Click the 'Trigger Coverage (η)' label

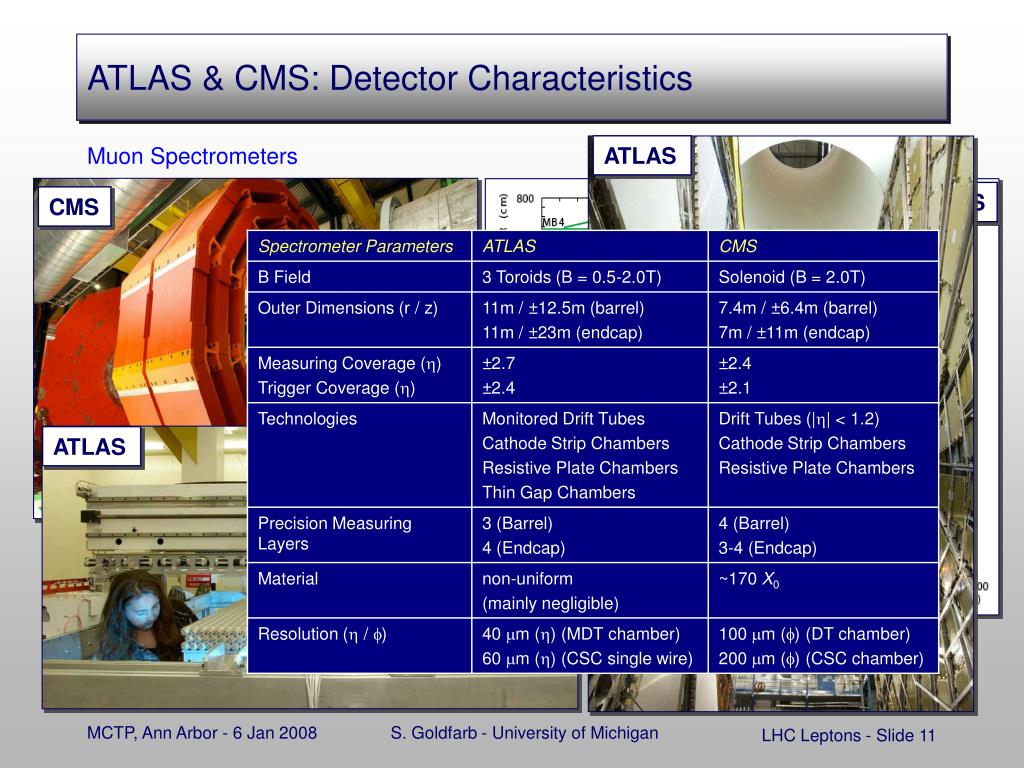pos(336,388)
